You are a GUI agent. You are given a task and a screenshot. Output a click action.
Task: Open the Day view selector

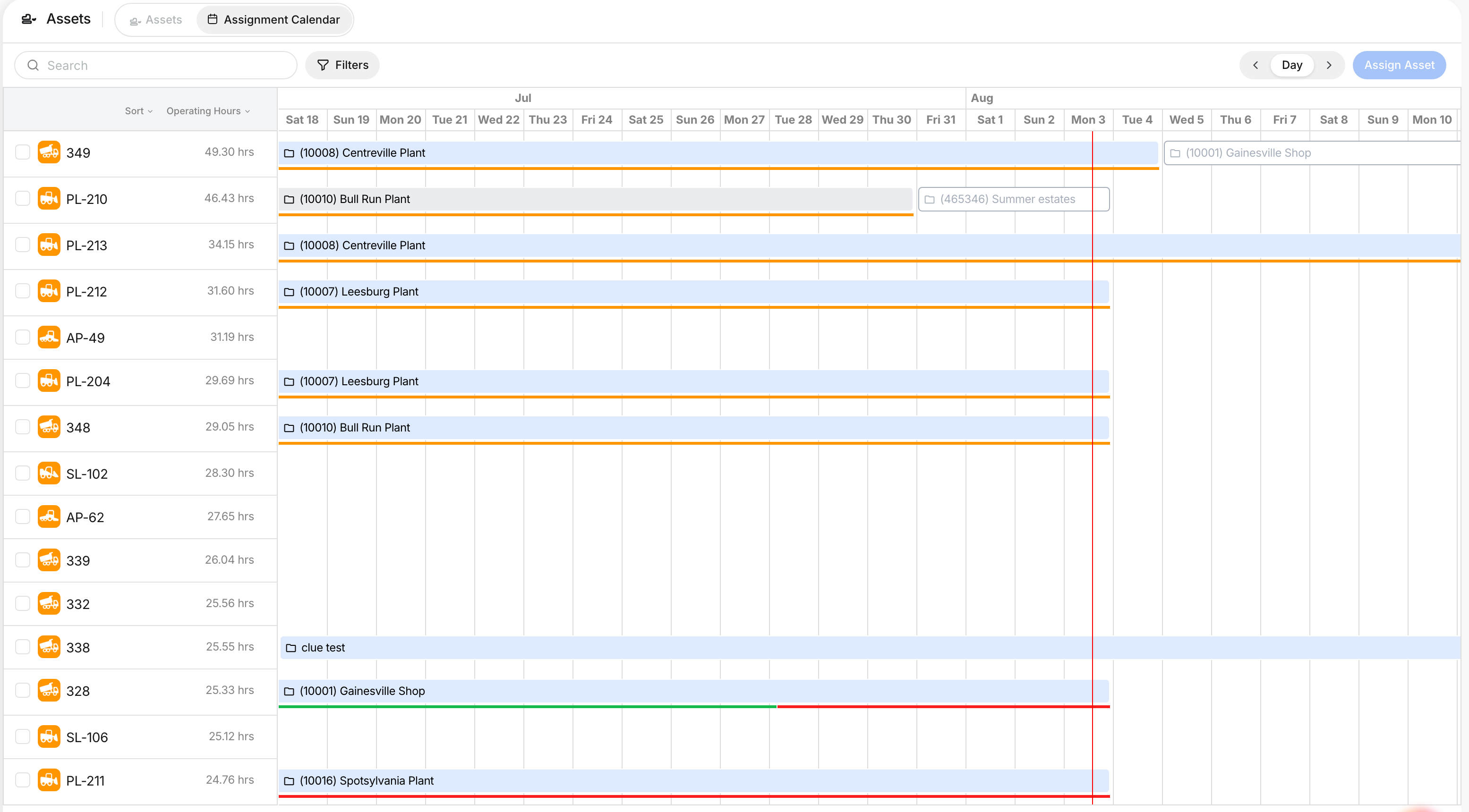pyautogui.click(x=1292, y=65)
